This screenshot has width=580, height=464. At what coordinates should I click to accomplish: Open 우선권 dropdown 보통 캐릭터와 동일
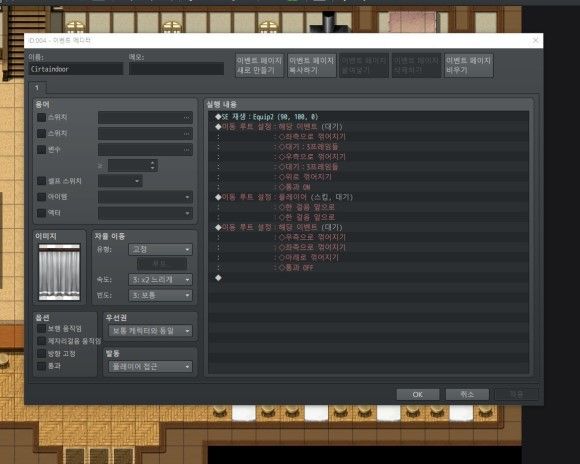(150, 330)
